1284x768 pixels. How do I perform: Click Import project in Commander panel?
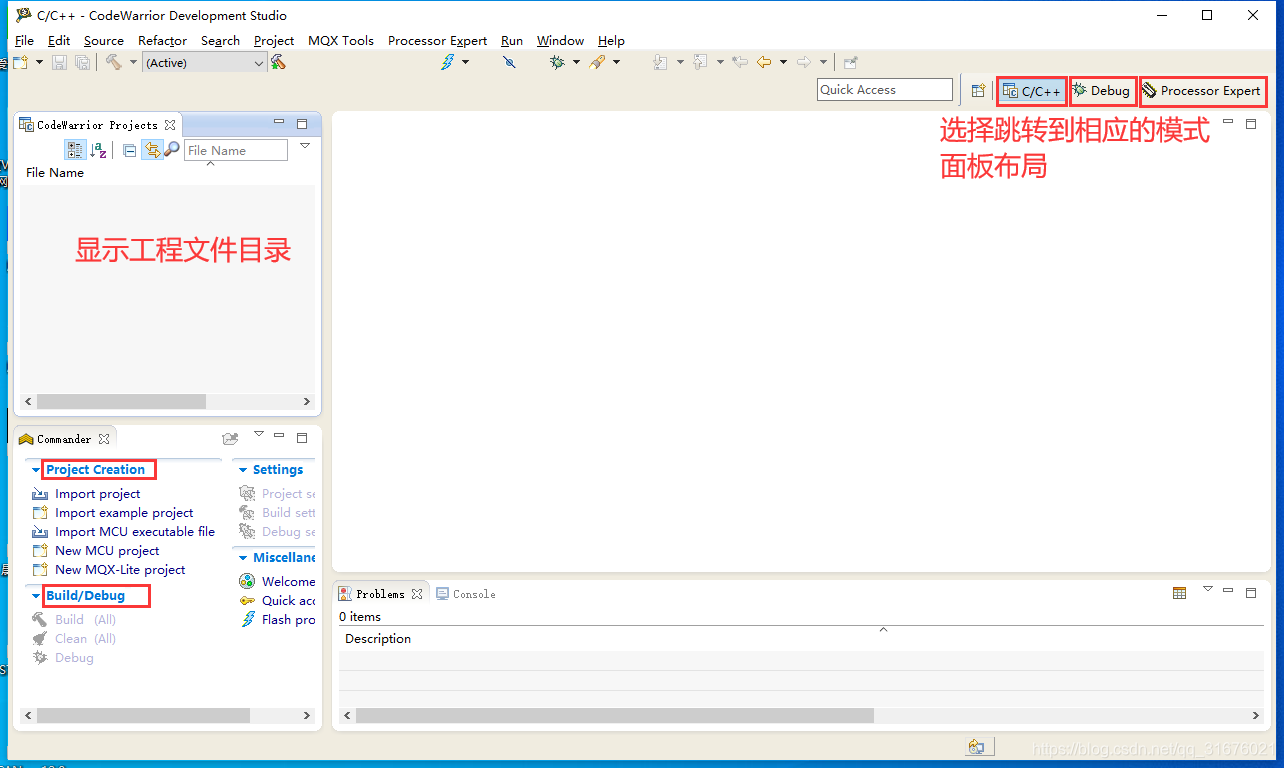[x=97, y=493]
